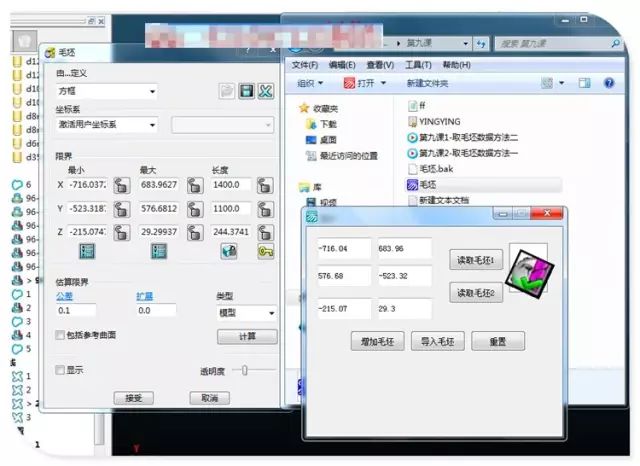Open the 编辑(E) menu
640x466 pixels.
pos(342,65)
